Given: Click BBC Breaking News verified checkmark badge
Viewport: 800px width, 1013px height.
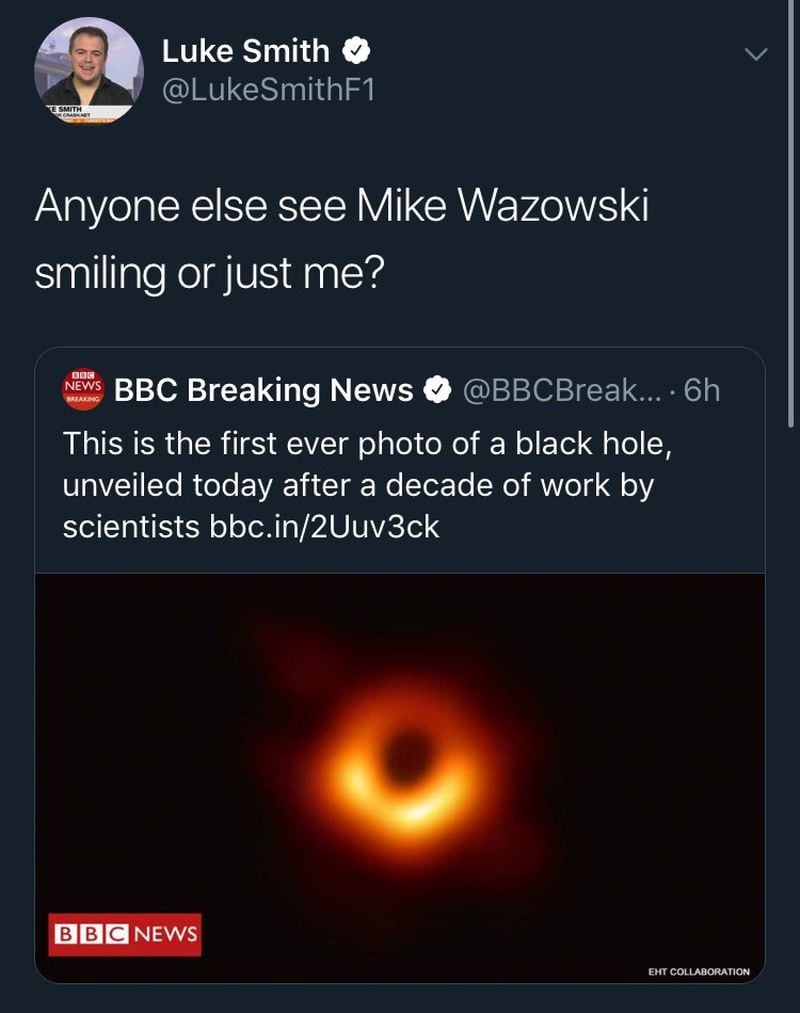Looking at the screenshot, I should [437, 390].
